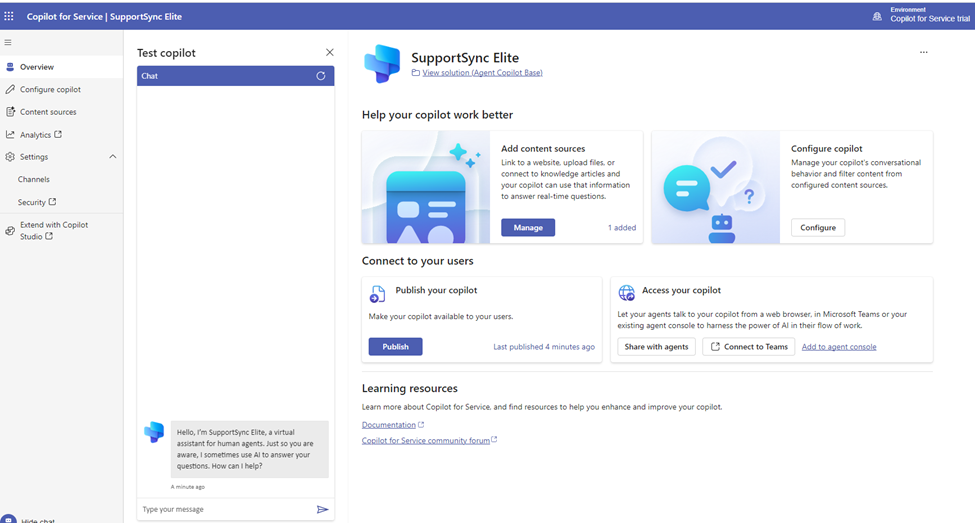Screen dimensions: 975x523
Task: Close the Test copilot panel
Action: 330,52
